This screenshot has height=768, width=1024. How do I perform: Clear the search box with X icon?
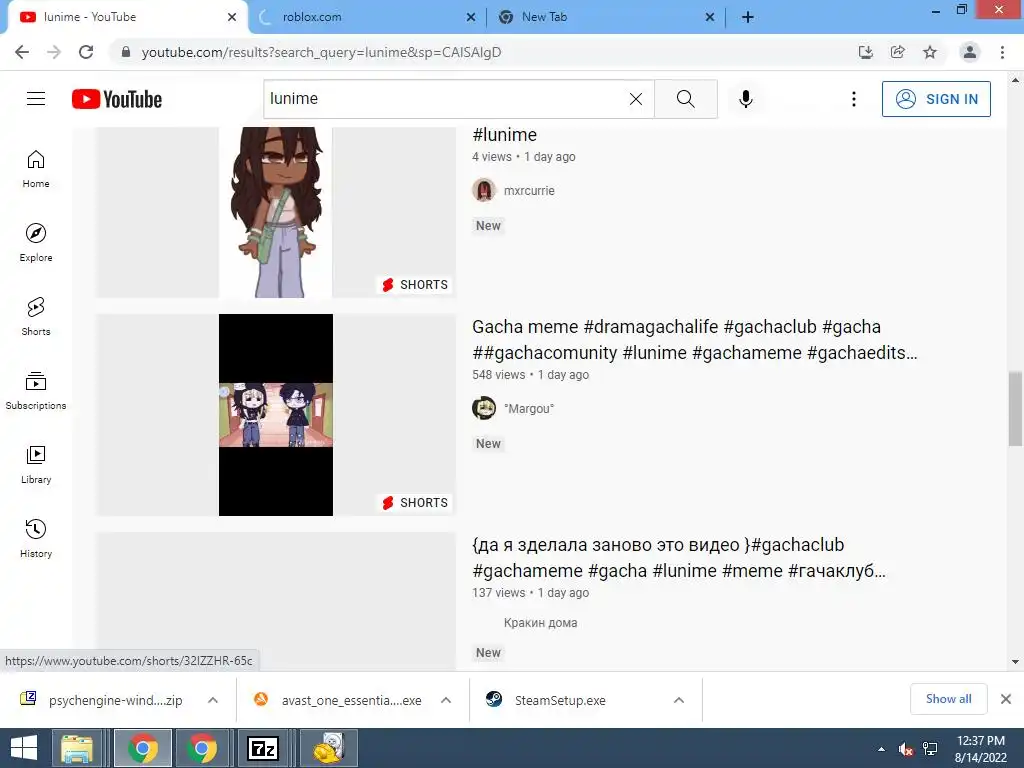[x=635, y=99]
